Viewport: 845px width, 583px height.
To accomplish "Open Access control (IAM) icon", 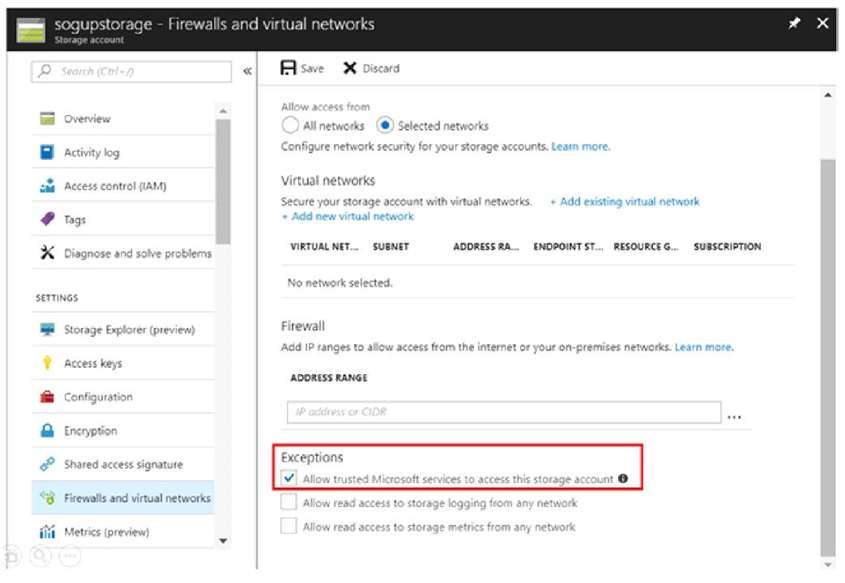I will (47, 186).
